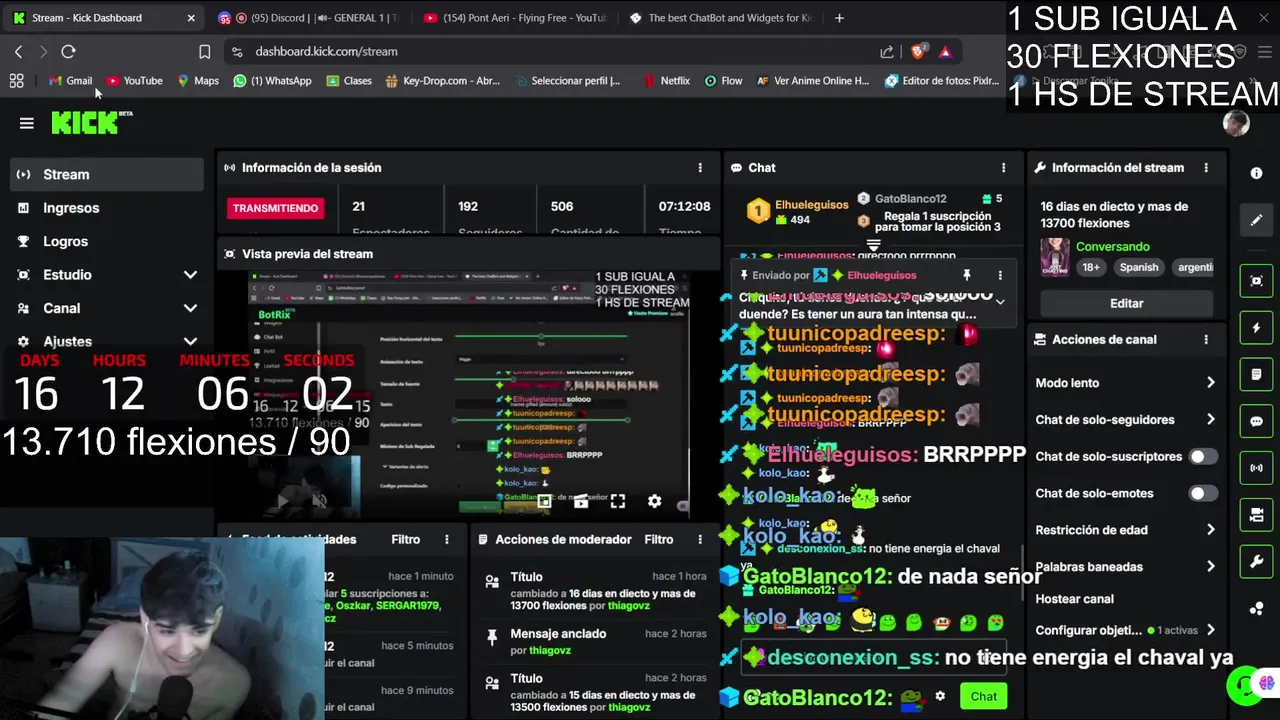Toggle the wrench icon in right sidebar

click(x=1257, y=562)
